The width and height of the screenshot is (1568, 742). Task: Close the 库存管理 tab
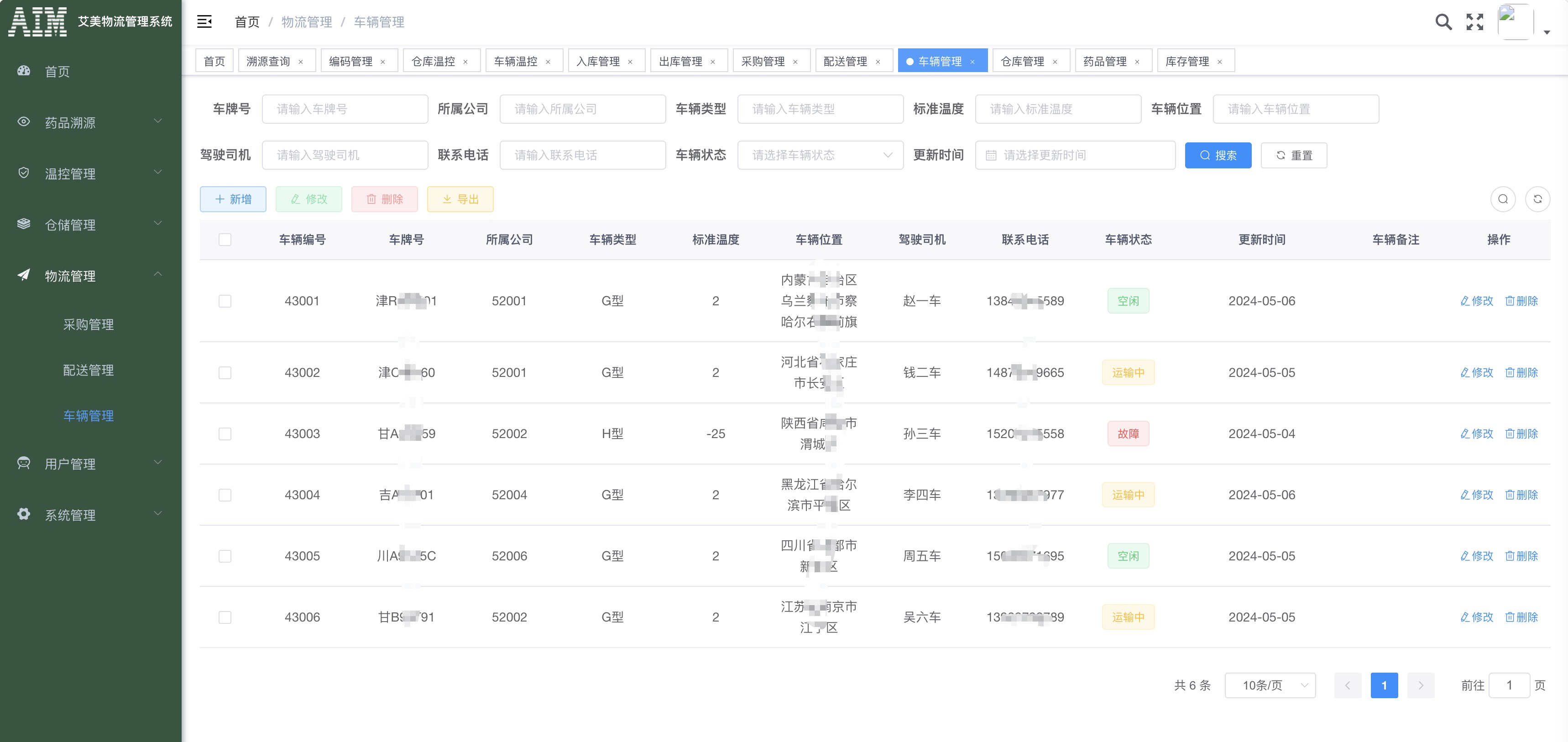[1220, 62]
